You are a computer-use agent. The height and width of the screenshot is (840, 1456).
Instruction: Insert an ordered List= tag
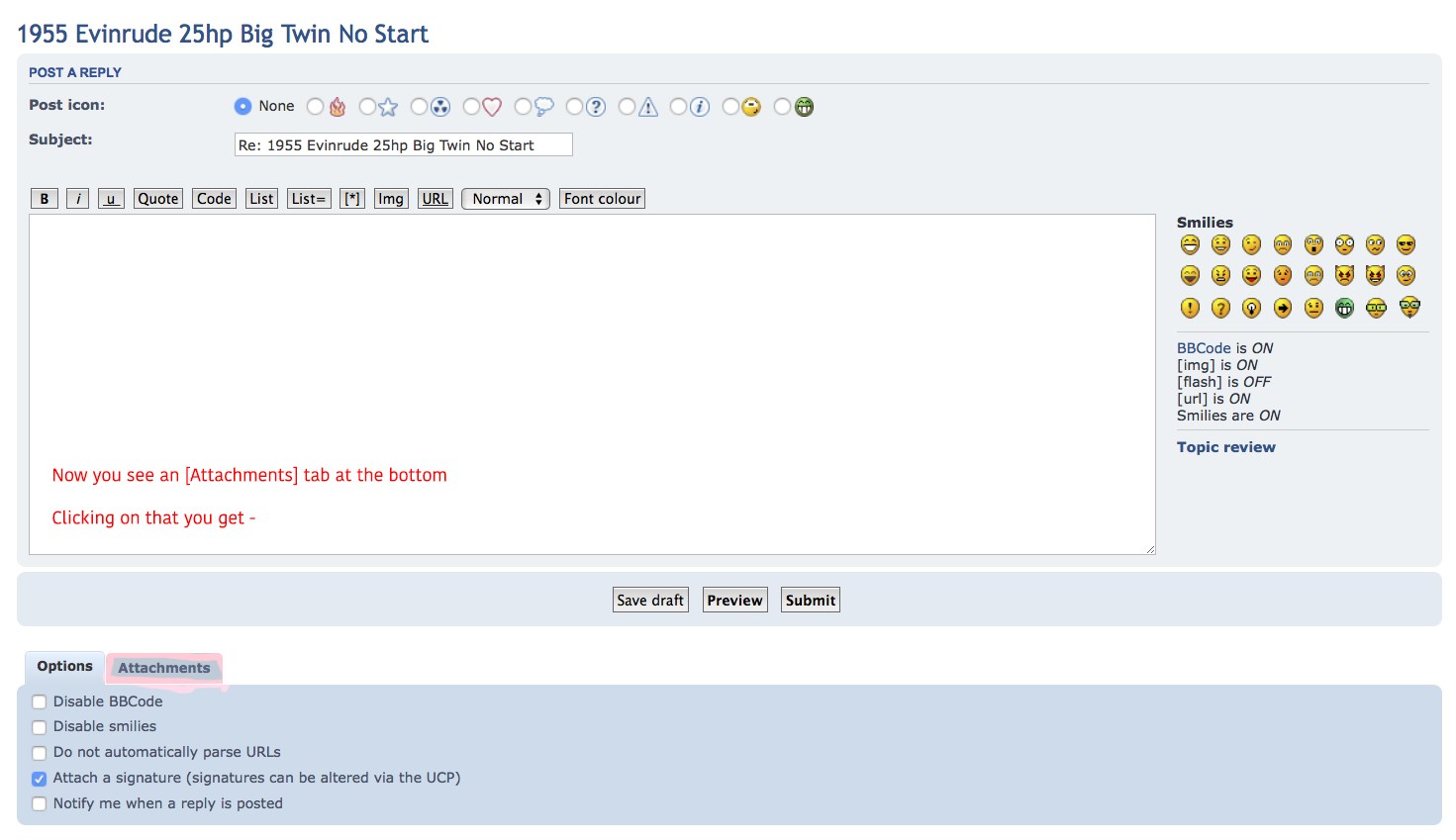[309, 199]
